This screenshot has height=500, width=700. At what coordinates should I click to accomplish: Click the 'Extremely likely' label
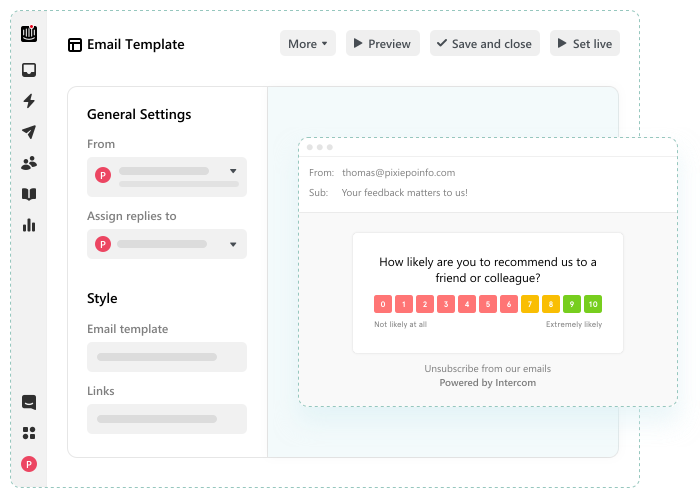tap(574, 325)
